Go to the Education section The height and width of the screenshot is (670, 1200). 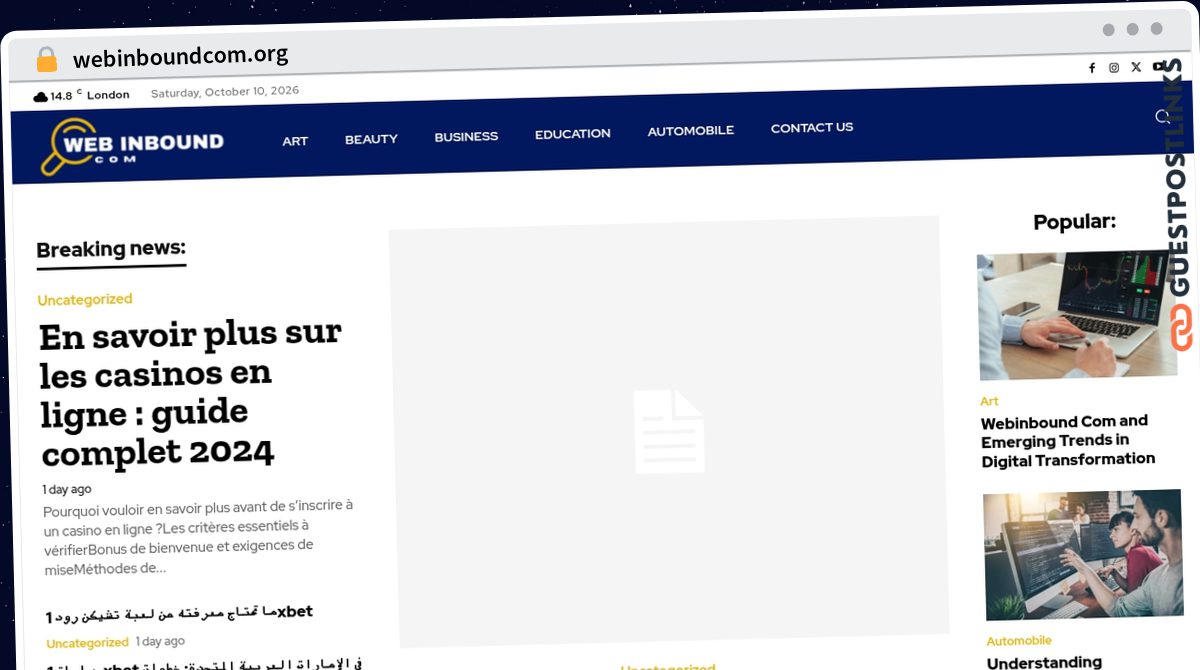click(572, 133)
